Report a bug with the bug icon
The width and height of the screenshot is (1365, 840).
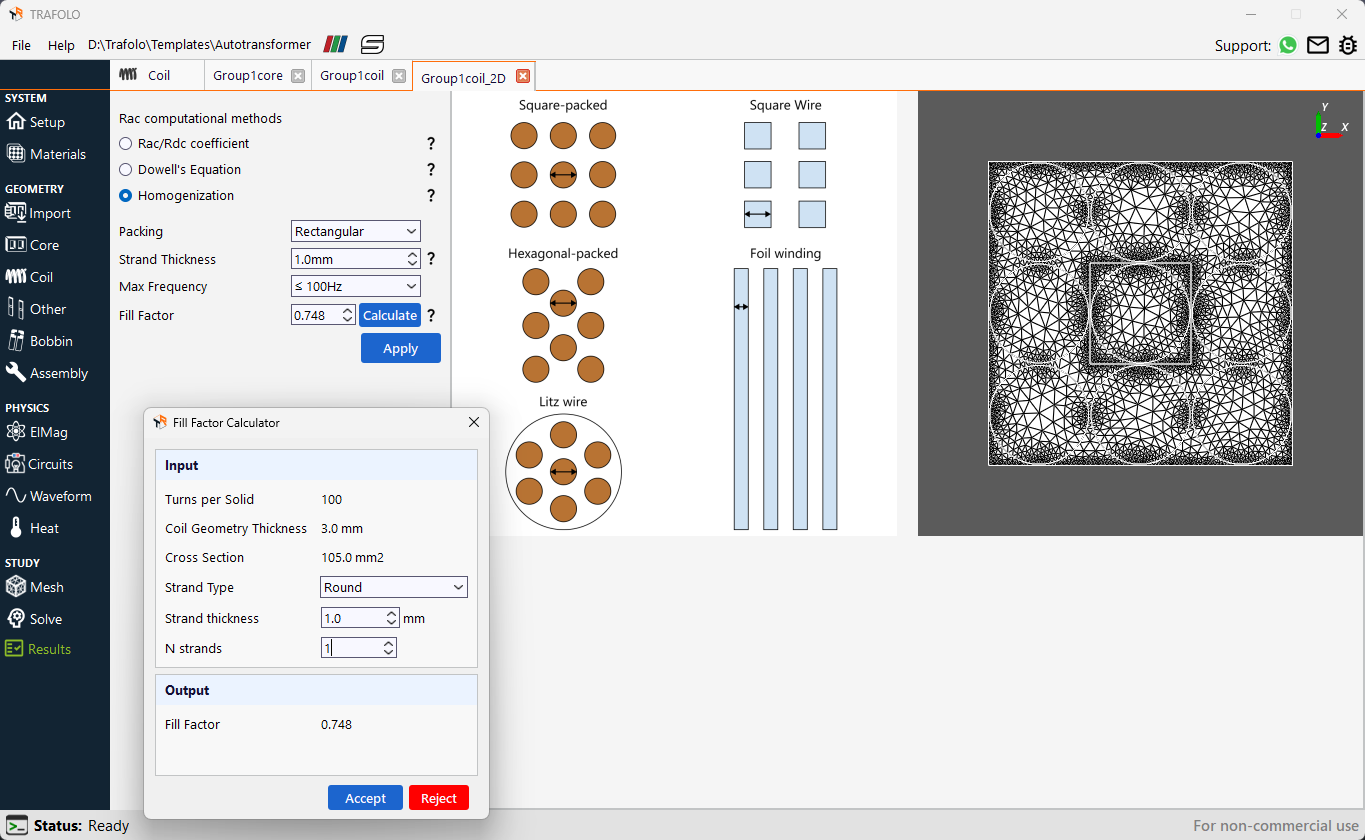1348,45
